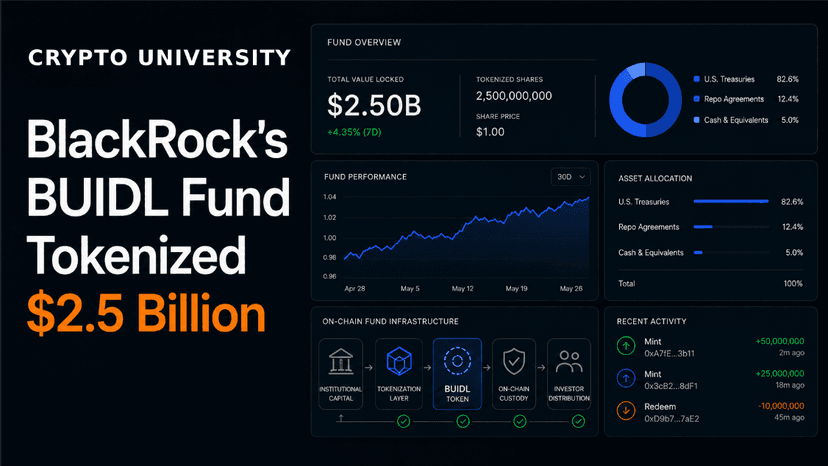Click the Institutional Capital bank icon
Image resolution: width=828 pixels, height=466 pixels.
341,361
